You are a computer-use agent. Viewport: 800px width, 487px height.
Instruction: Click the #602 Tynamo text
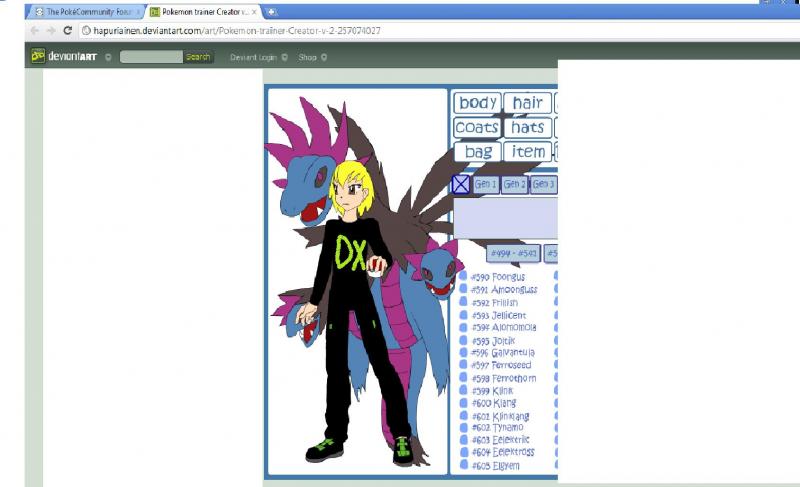point(497,427)
